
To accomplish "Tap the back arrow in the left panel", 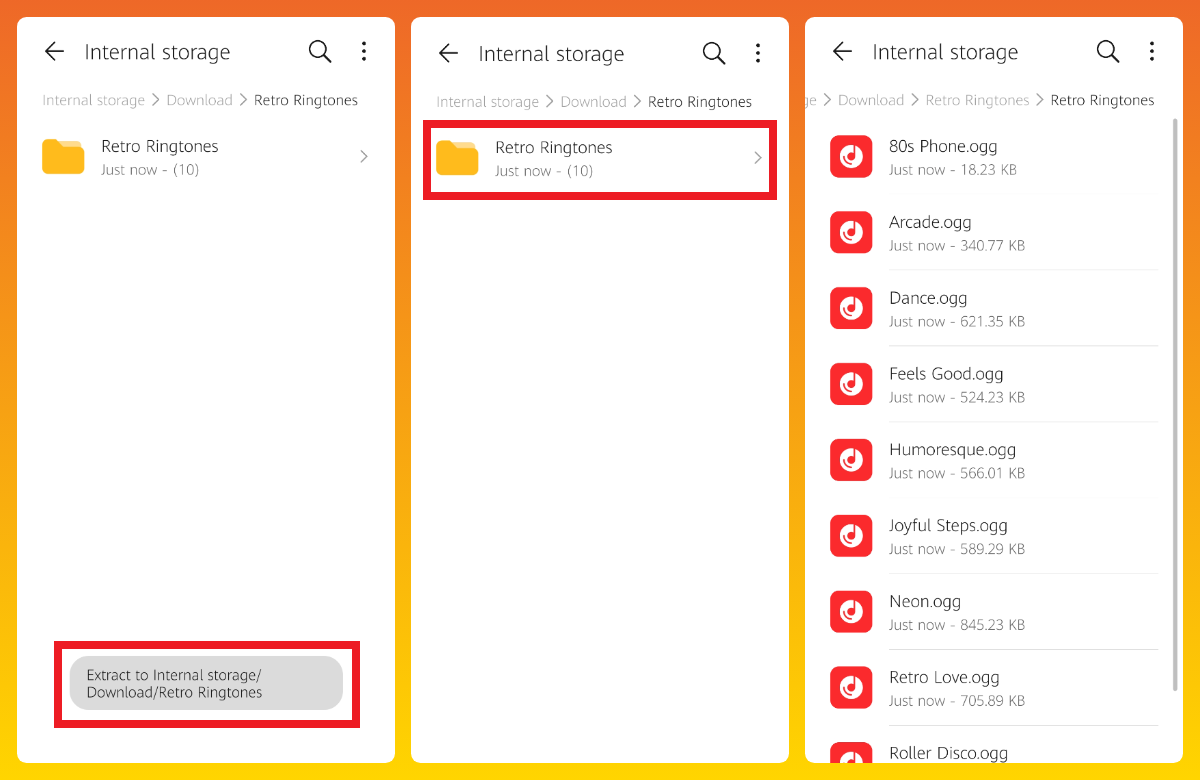I will tap(54, 52).
